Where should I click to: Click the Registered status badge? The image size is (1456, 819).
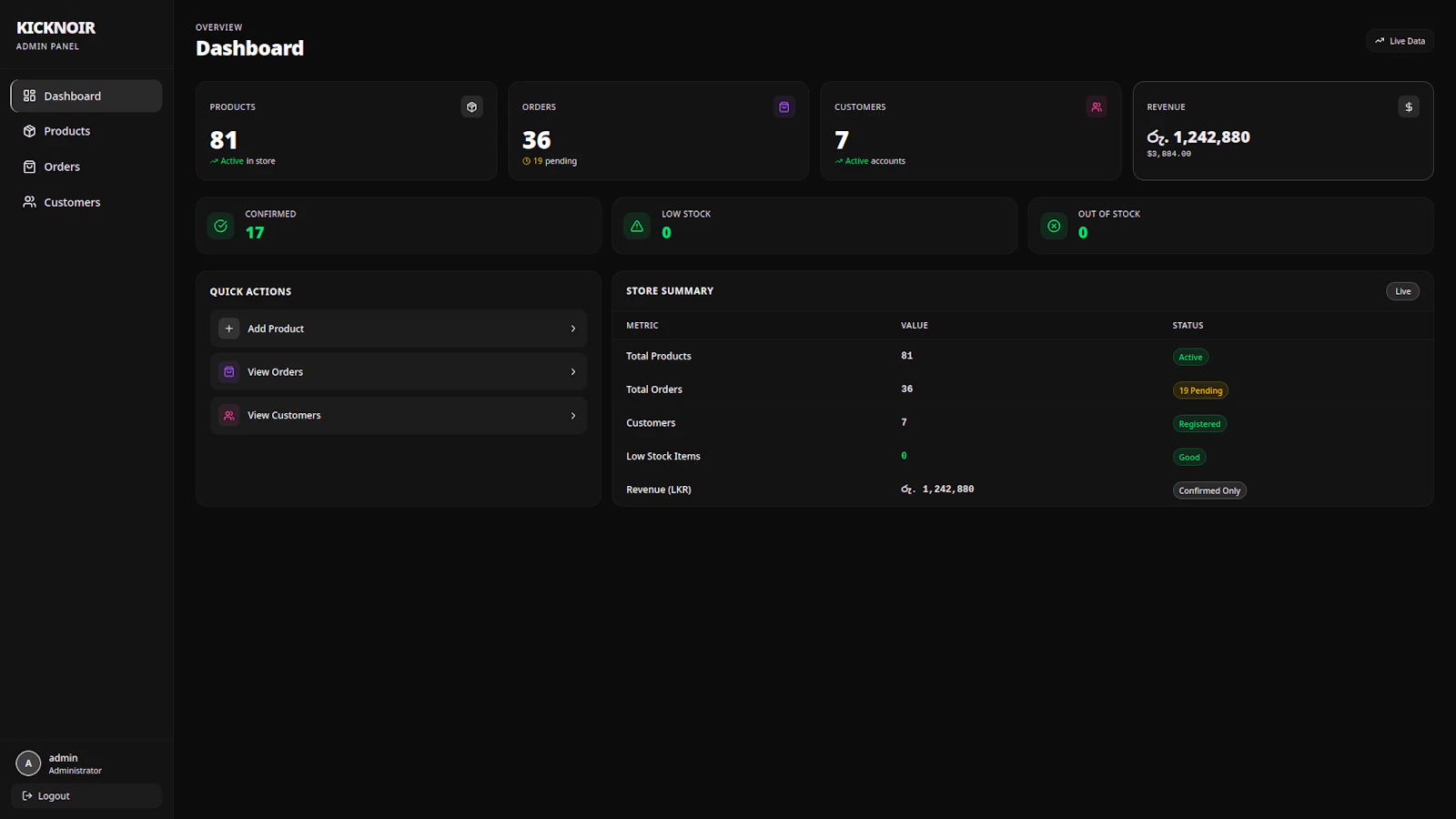[1199, 424]
